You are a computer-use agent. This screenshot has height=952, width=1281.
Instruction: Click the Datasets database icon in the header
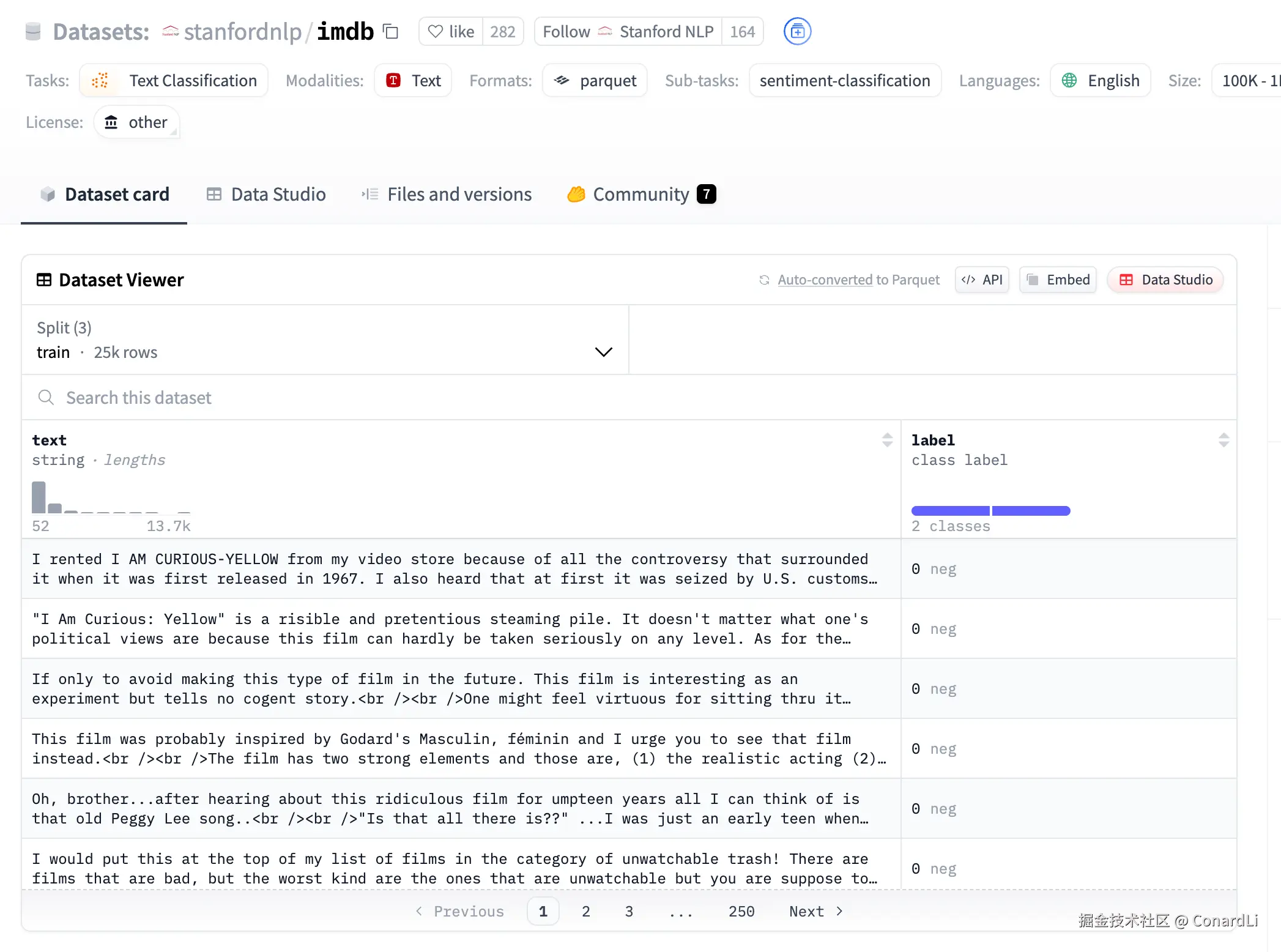click(33, 31)
